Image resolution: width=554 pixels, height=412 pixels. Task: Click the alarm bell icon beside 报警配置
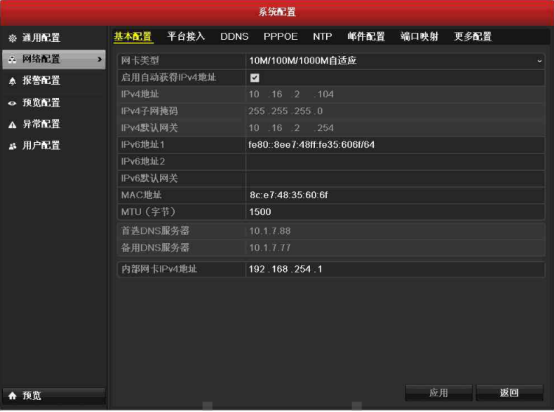click(x=12, y=81)
